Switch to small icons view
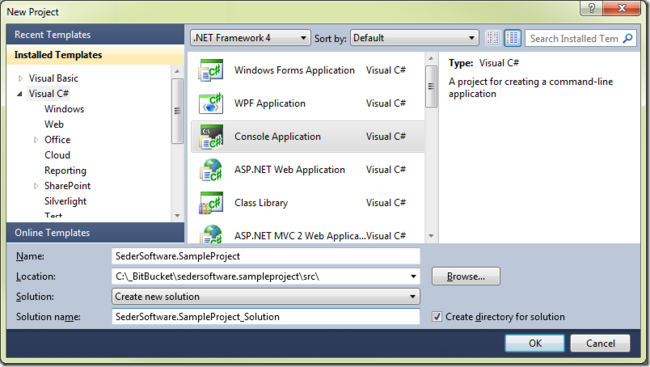The height and width of the screenshot is (367, 650). click(492, 38)
